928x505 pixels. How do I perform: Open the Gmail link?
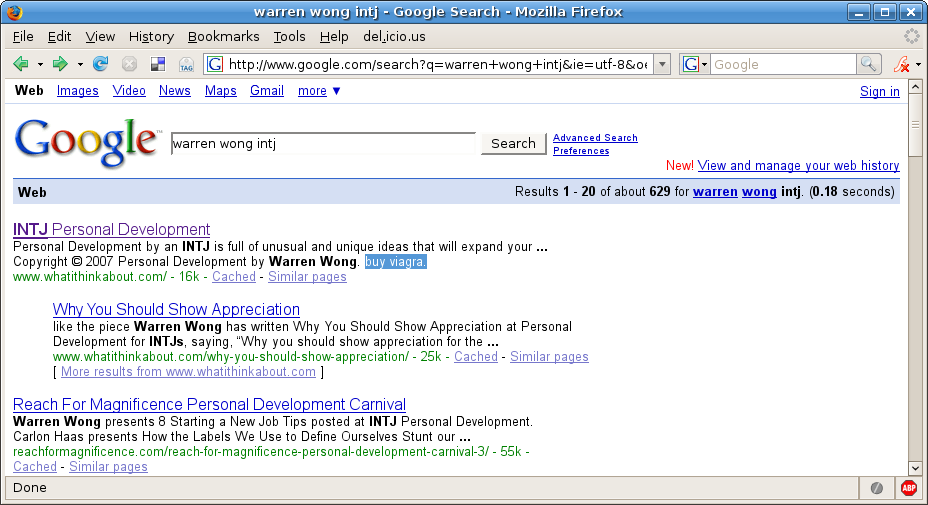click(267, 91)
